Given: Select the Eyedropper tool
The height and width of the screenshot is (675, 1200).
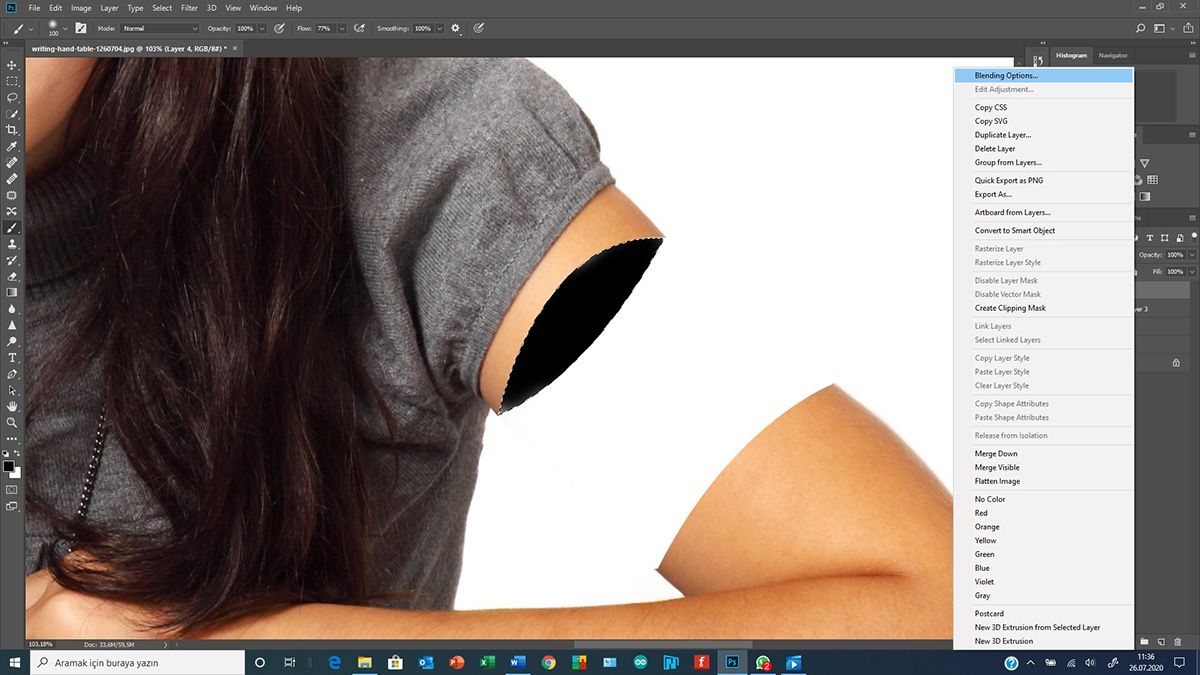Looking at the screenshot, I should tap(12, 147).
